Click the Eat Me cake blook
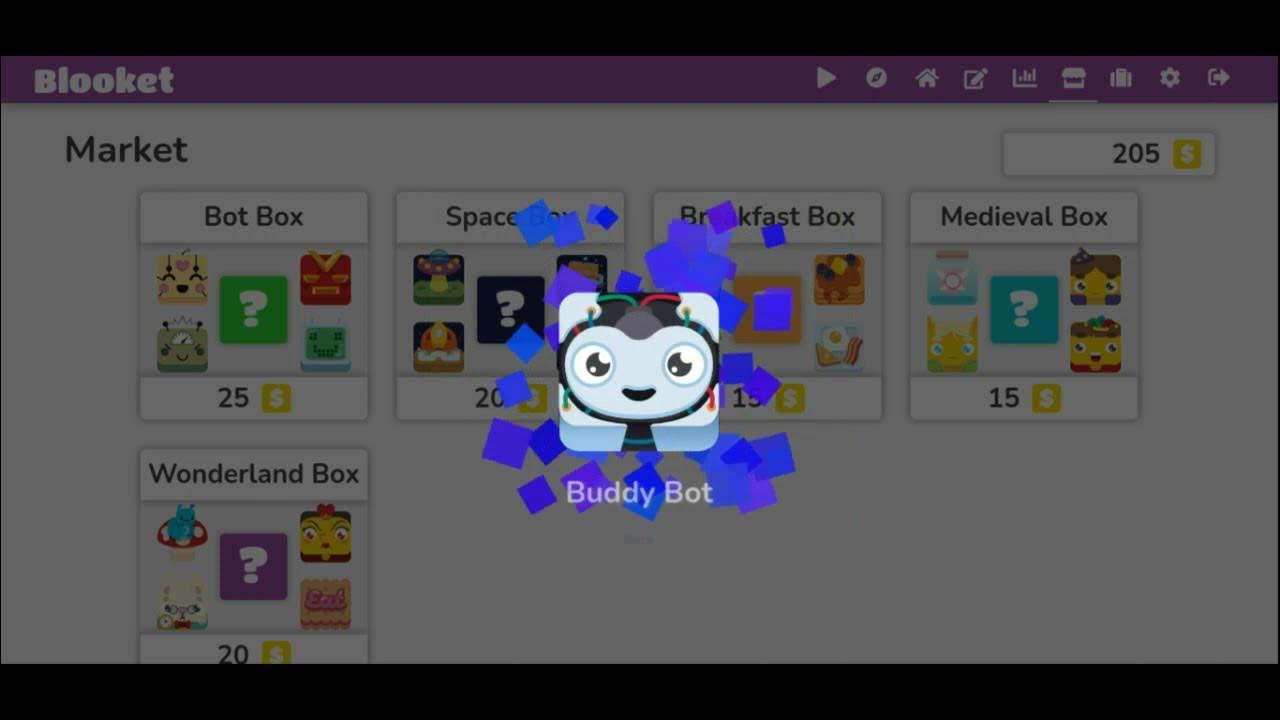 click(326, 603)
